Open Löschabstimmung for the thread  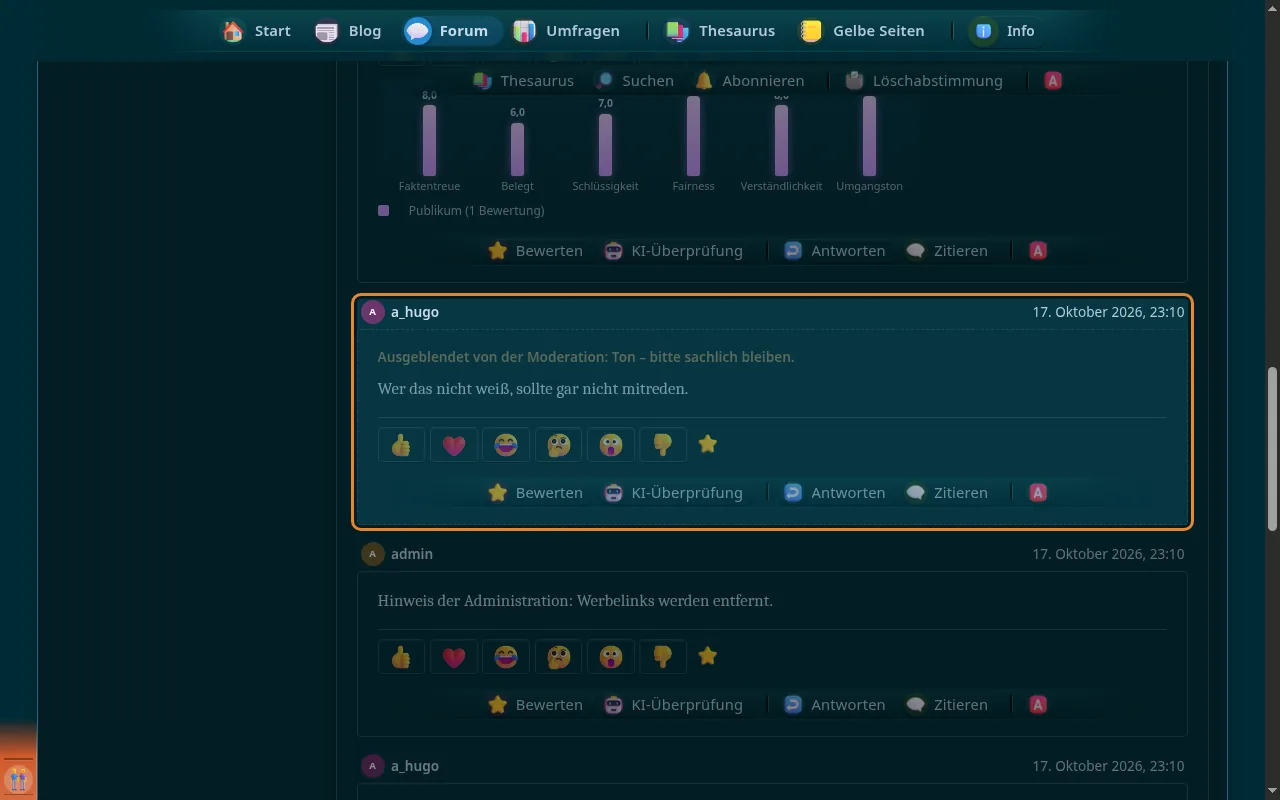coord(922,81)
